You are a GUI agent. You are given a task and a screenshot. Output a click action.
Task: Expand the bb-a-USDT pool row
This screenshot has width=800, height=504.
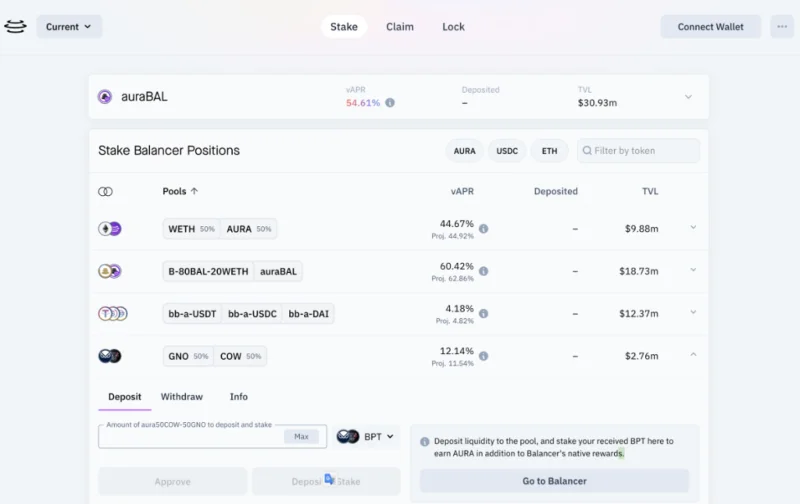(x=693, y=312)
